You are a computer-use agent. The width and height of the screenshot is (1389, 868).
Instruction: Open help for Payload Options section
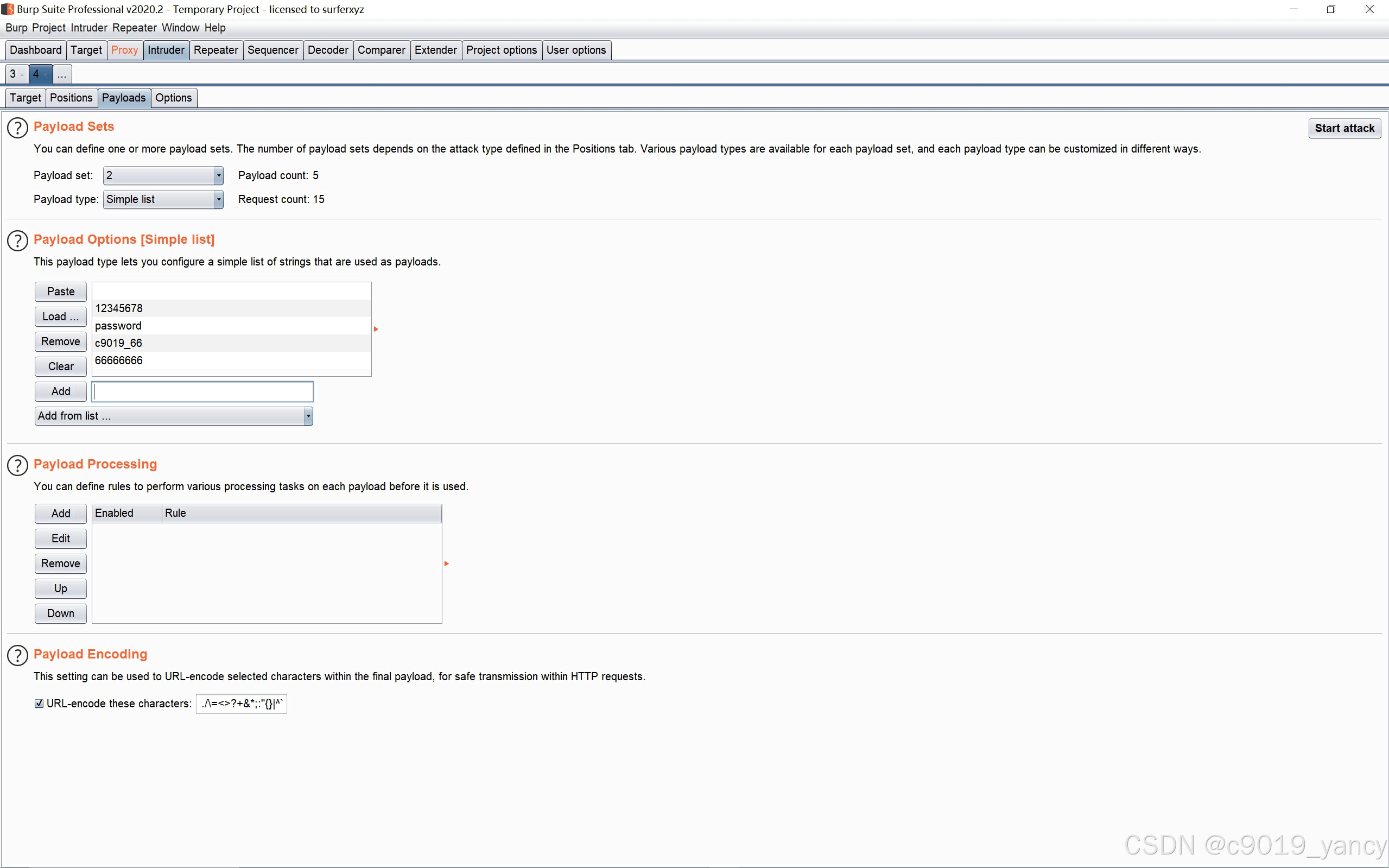click(x=17, y=241)
